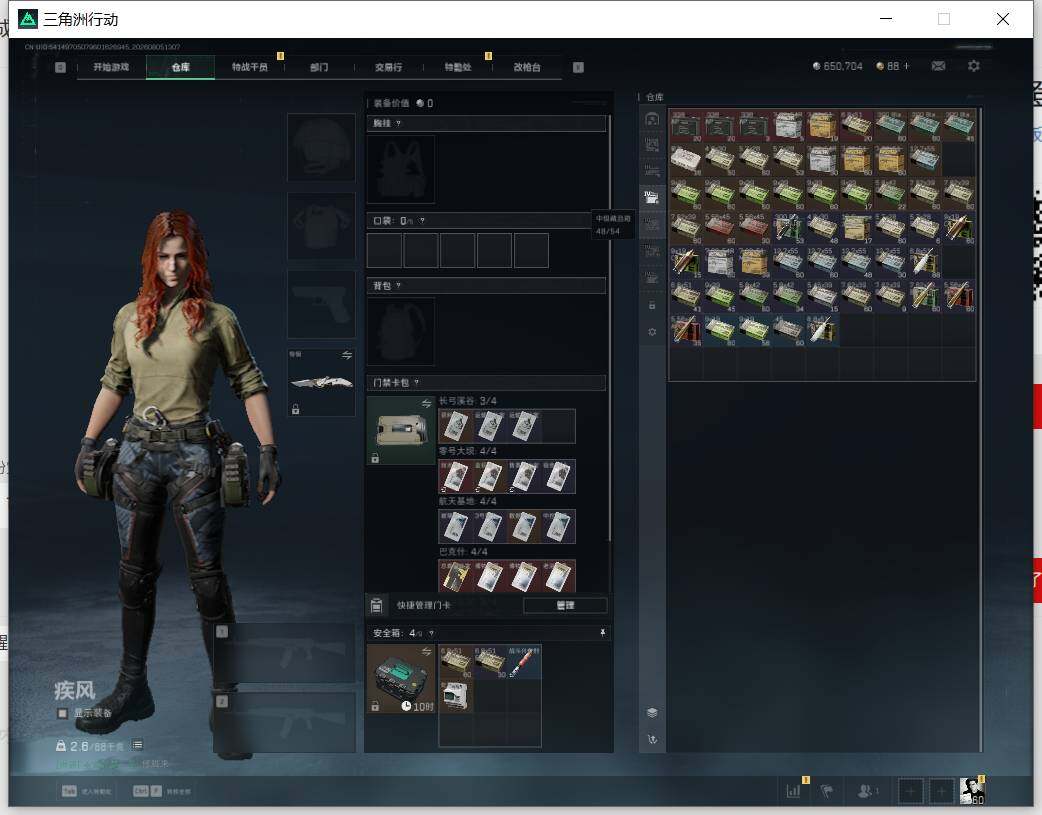1042x815 pixels.
Task: Click the plus next to the 88 currency
Action: coord(906,66)
